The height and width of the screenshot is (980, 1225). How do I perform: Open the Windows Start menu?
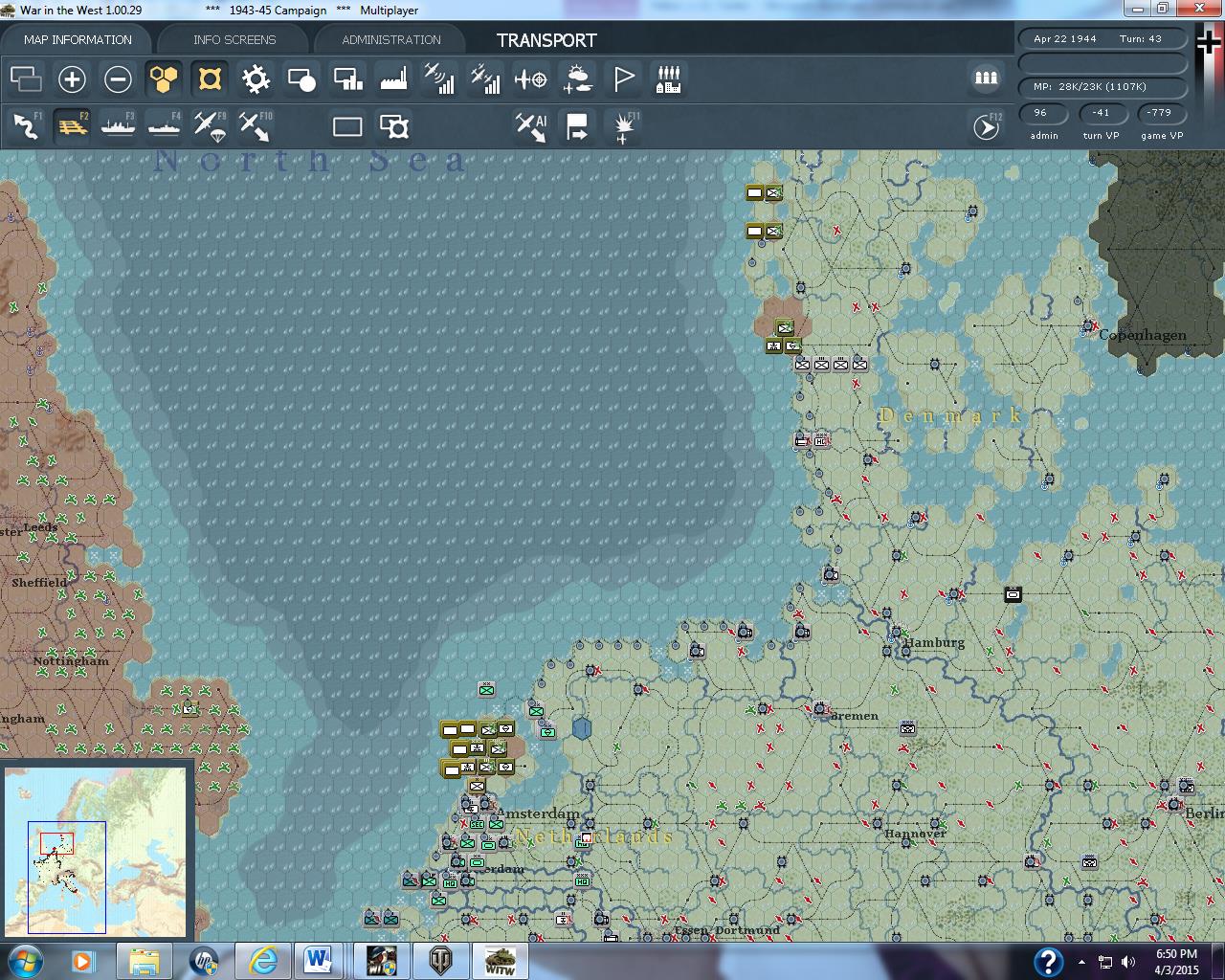pos(25,960)
